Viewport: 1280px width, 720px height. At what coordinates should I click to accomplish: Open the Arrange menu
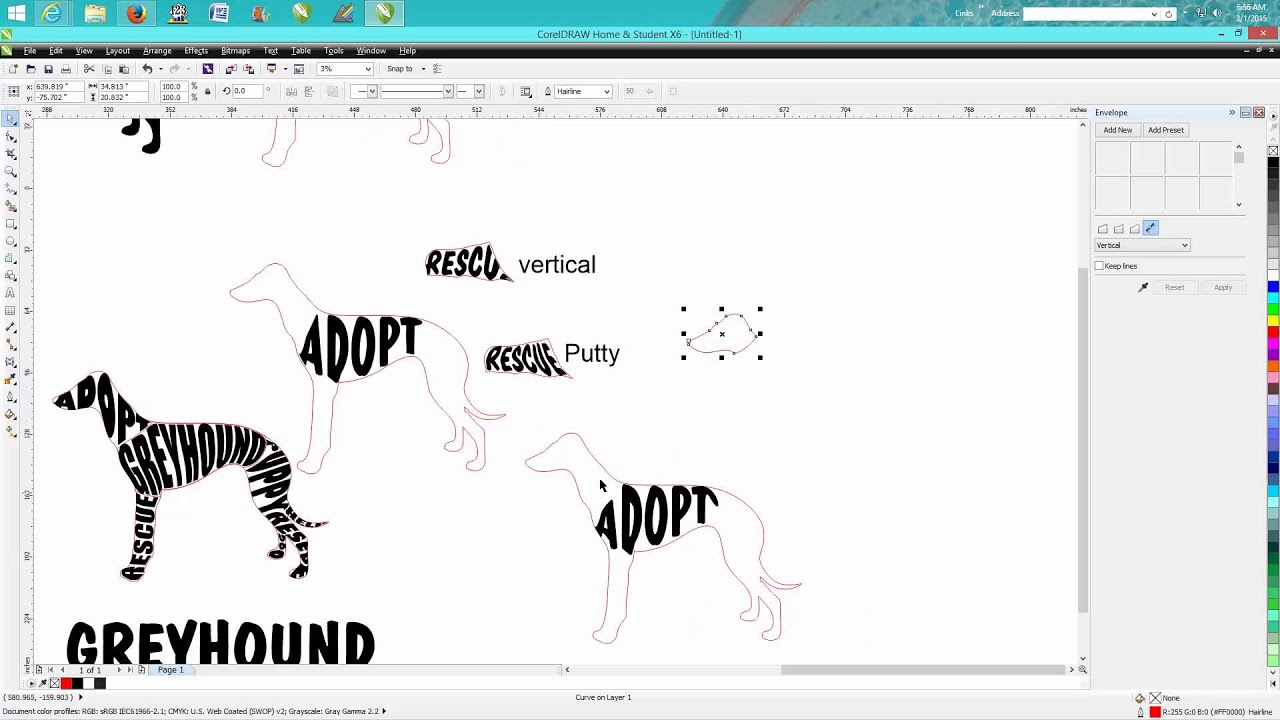(157, 51)
